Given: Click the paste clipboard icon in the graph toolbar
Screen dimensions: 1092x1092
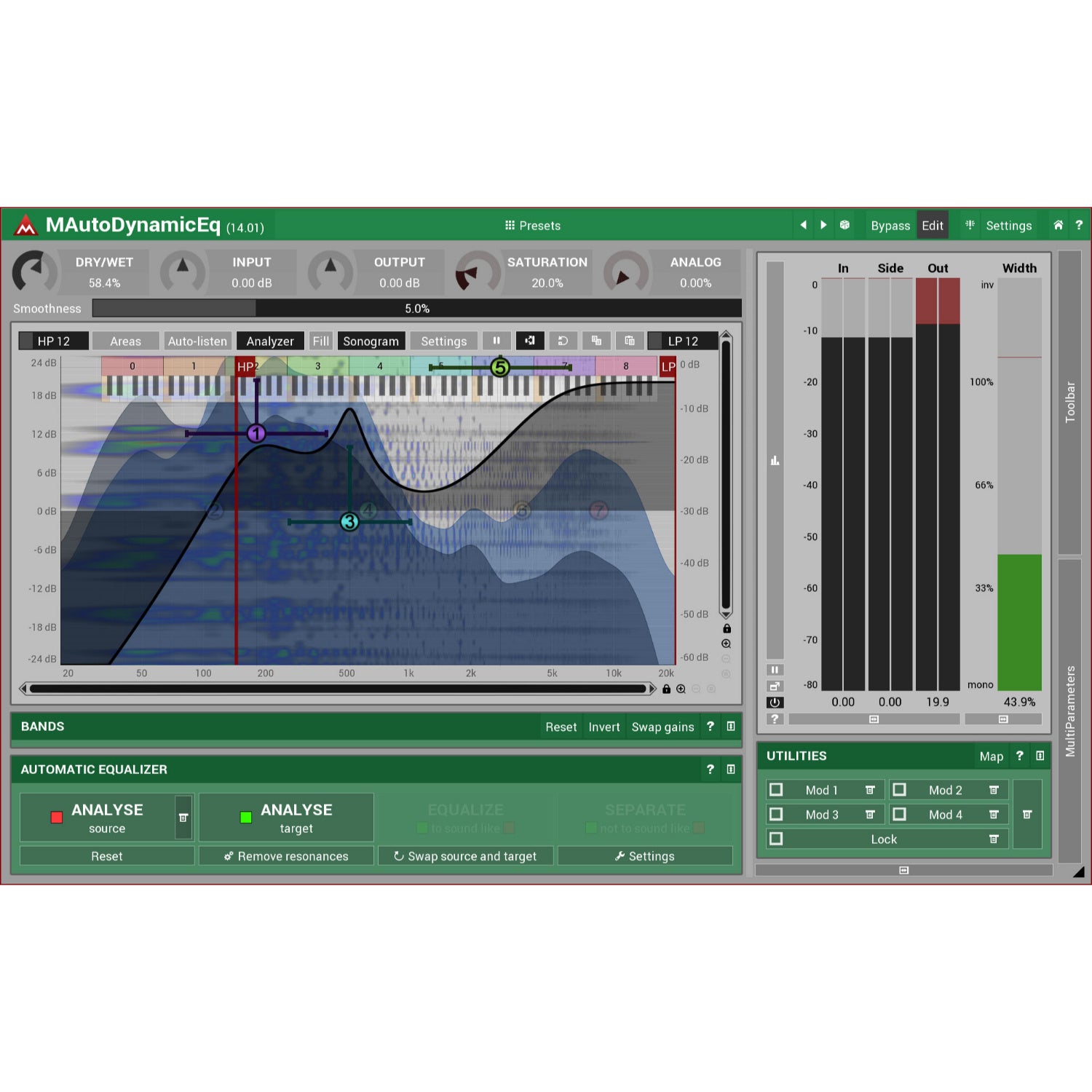Looking at the screenshot, I should (x=630, y=341).
